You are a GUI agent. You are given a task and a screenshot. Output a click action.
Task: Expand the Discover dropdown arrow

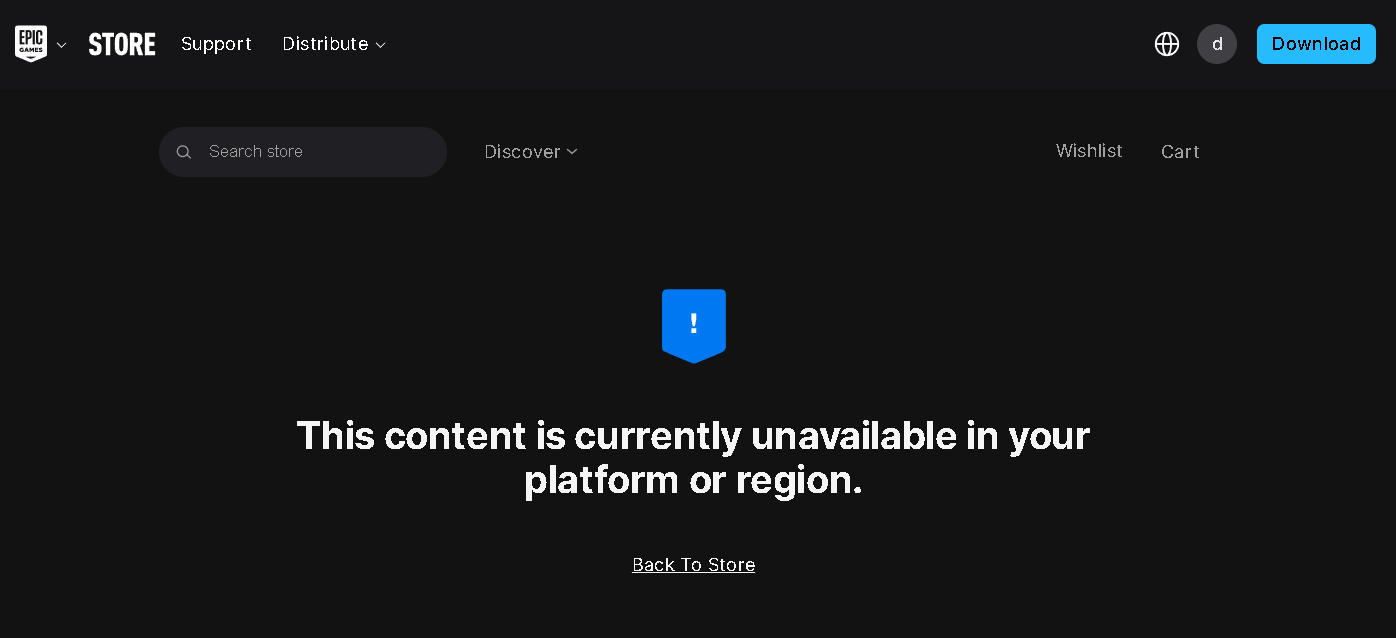point(572,152)
